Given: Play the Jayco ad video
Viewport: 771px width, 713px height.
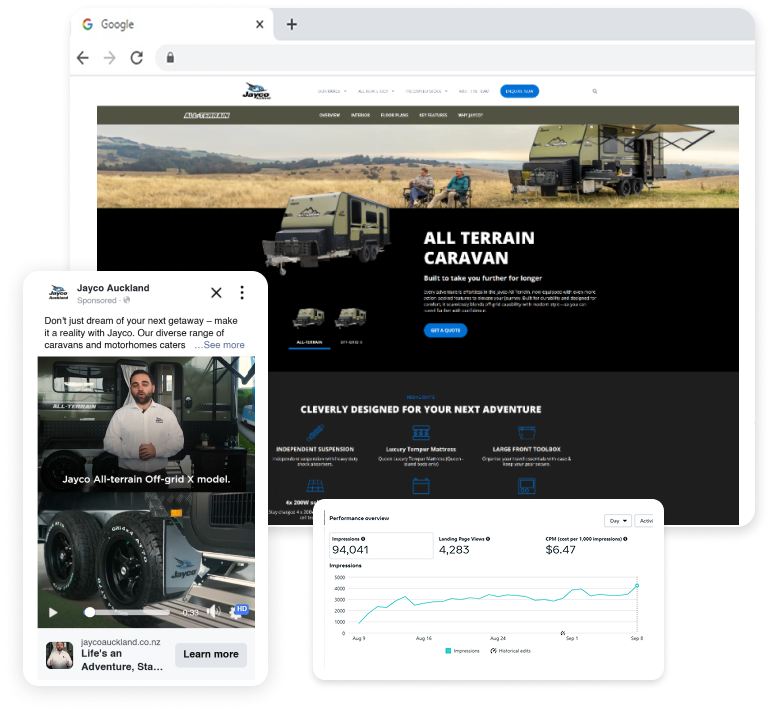Looking at the screenshot, I should pyautogui.click(x=53, y=612).
